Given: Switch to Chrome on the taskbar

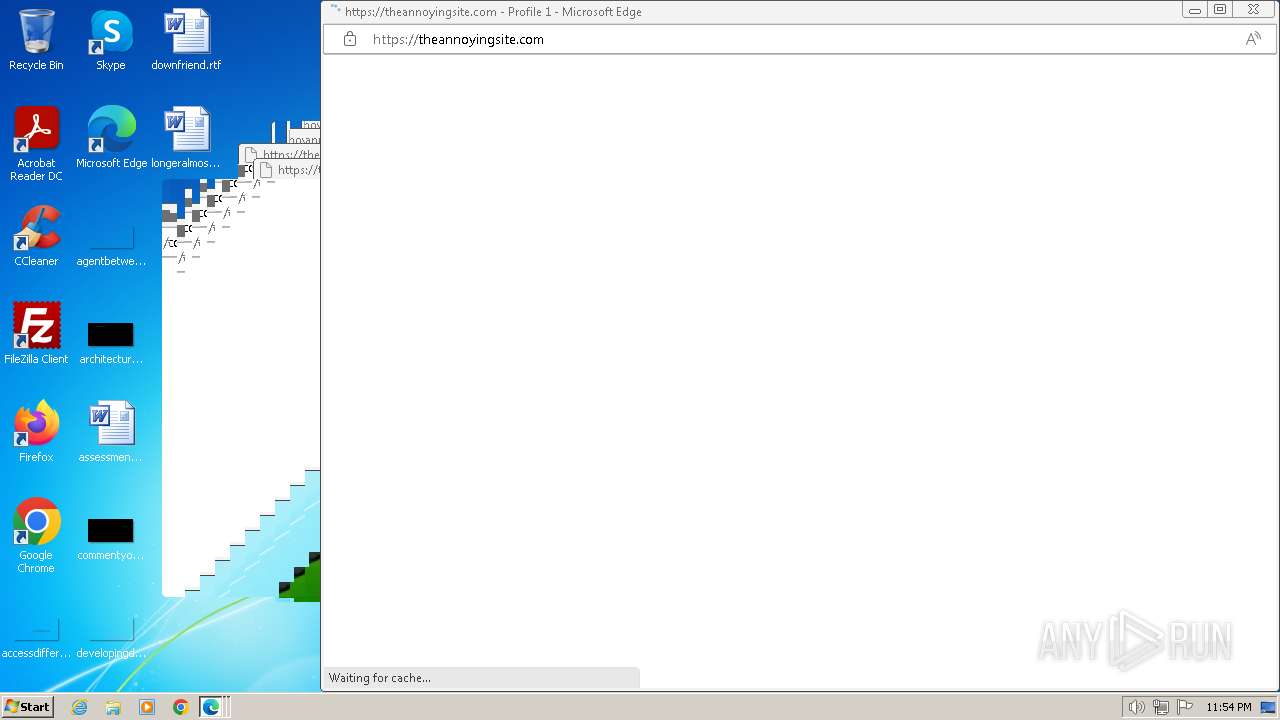Looking at the screenshot, I should 180,707.
